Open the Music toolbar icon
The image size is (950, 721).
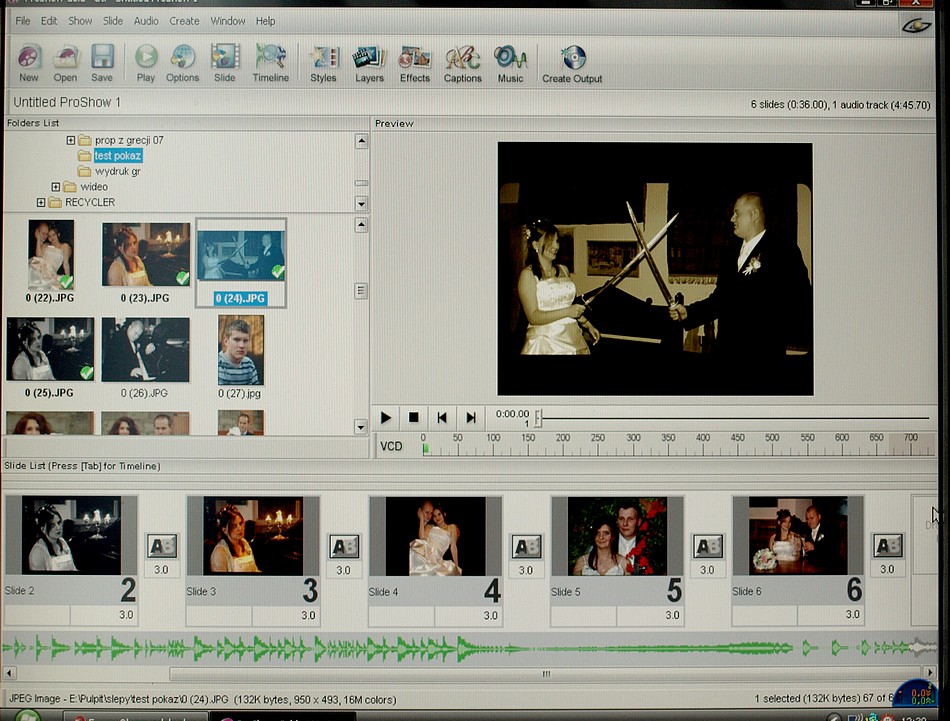coord(510,58)
